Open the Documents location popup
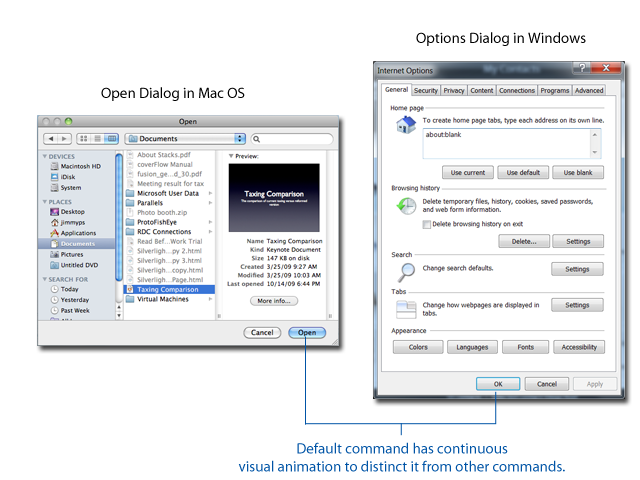Viewport: 640px width, 480px height. [x=185, y=139]
